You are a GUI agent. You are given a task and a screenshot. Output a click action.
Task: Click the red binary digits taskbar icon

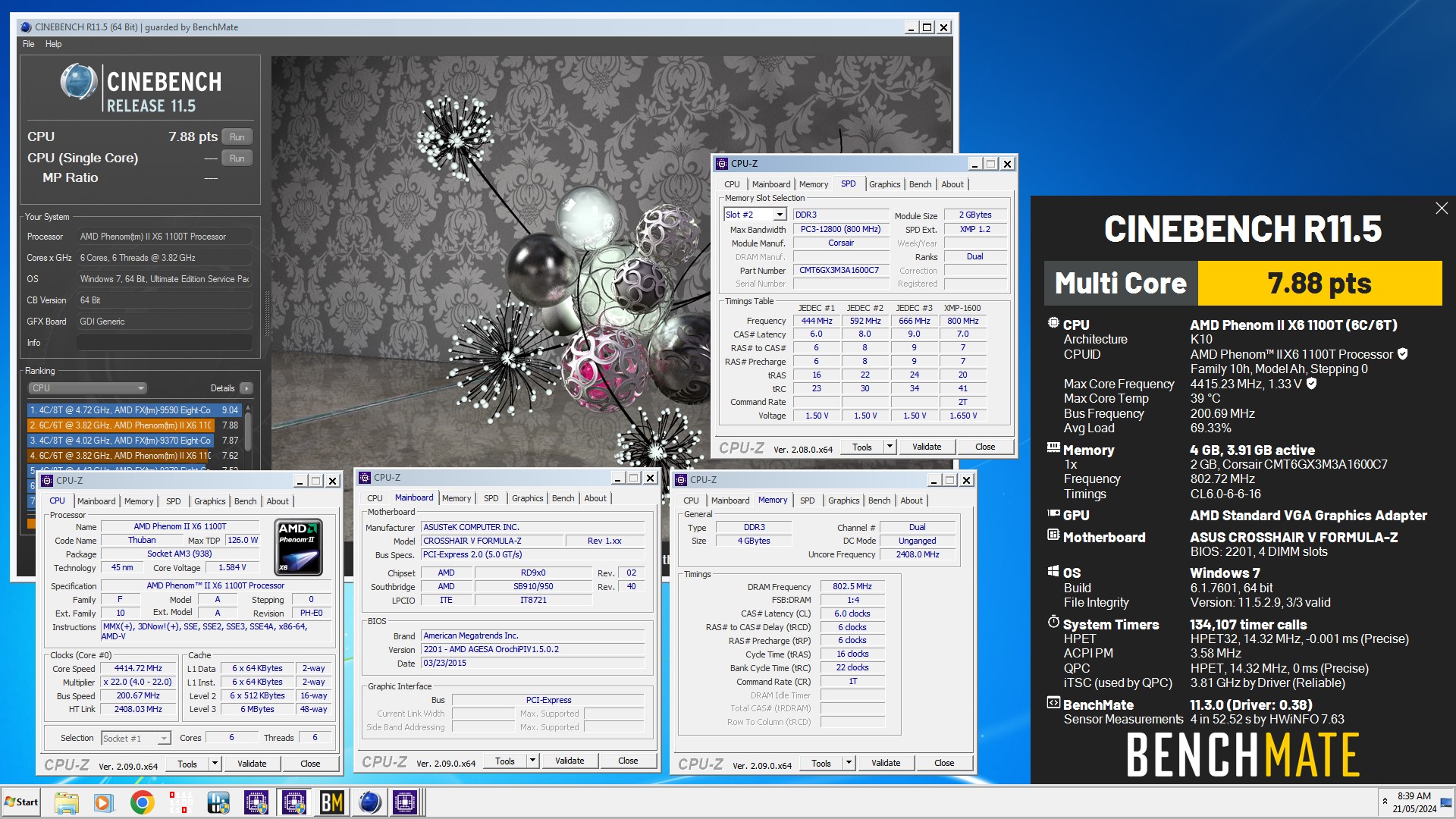tap(180, 802)
